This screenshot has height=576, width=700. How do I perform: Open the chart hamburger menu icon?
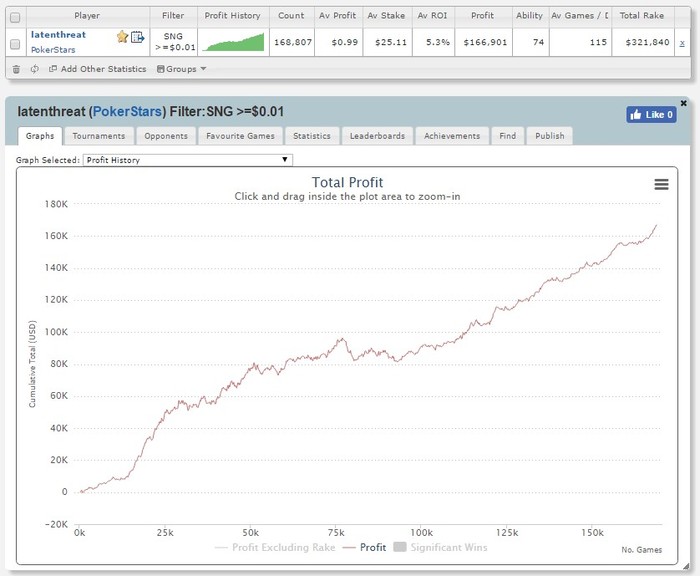[x=661, y=184]
